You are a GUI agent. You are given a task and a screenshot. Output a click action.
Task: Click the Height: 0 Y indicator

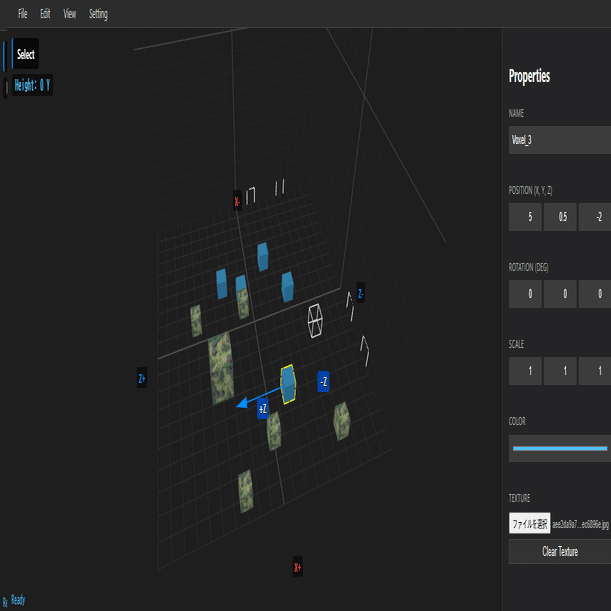[32, 85]
